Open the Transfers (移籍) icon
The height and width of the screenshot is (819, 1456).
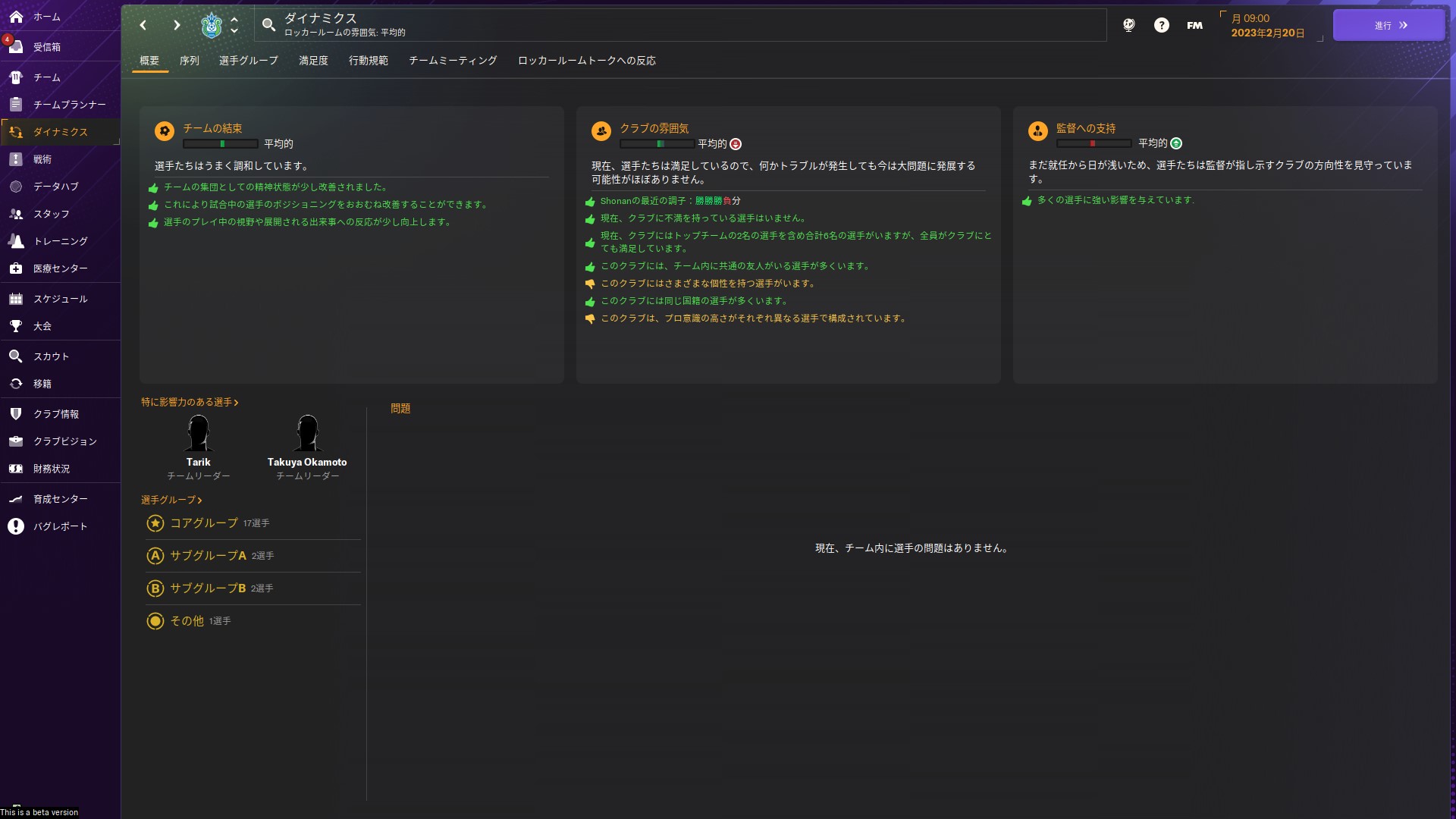click(16, 384)
